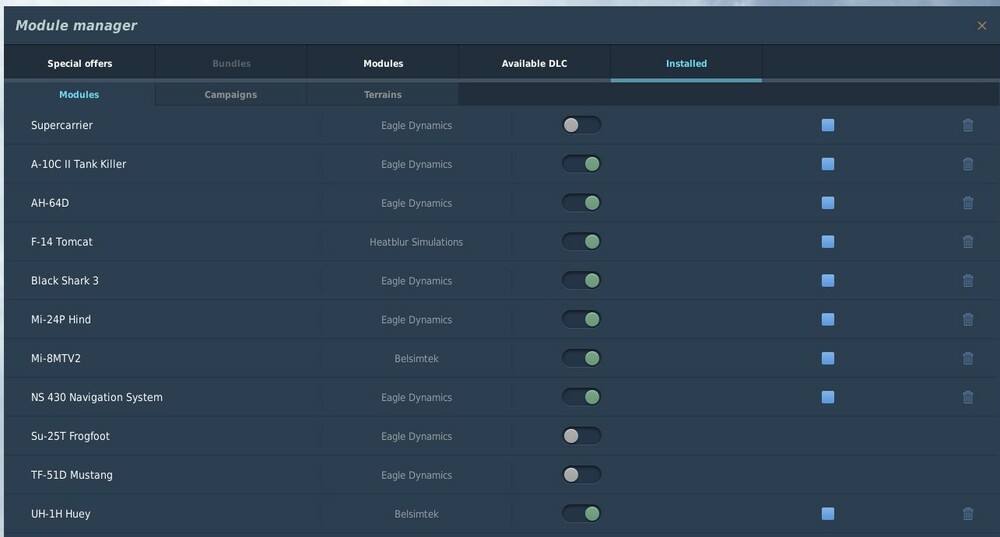The width and height of the screenshot is (1000, 537).
Task: Enable the Supercarrier module switch
Action: [x=582, y=125]
